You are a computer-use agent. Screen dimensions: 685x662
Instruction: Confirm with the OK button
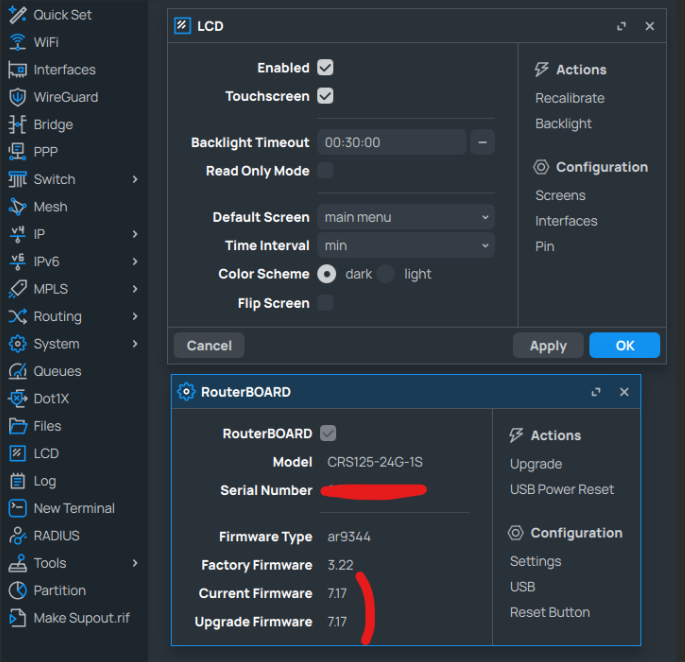pos(624,346)
